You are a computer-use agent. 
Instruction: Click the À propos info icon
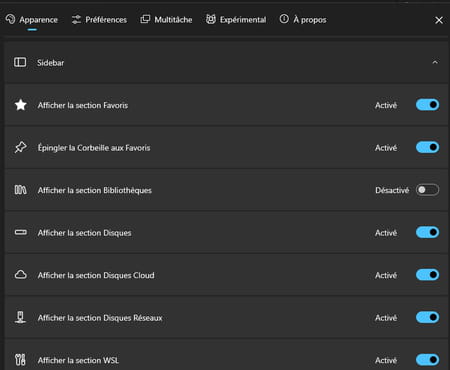coord(284,19)
